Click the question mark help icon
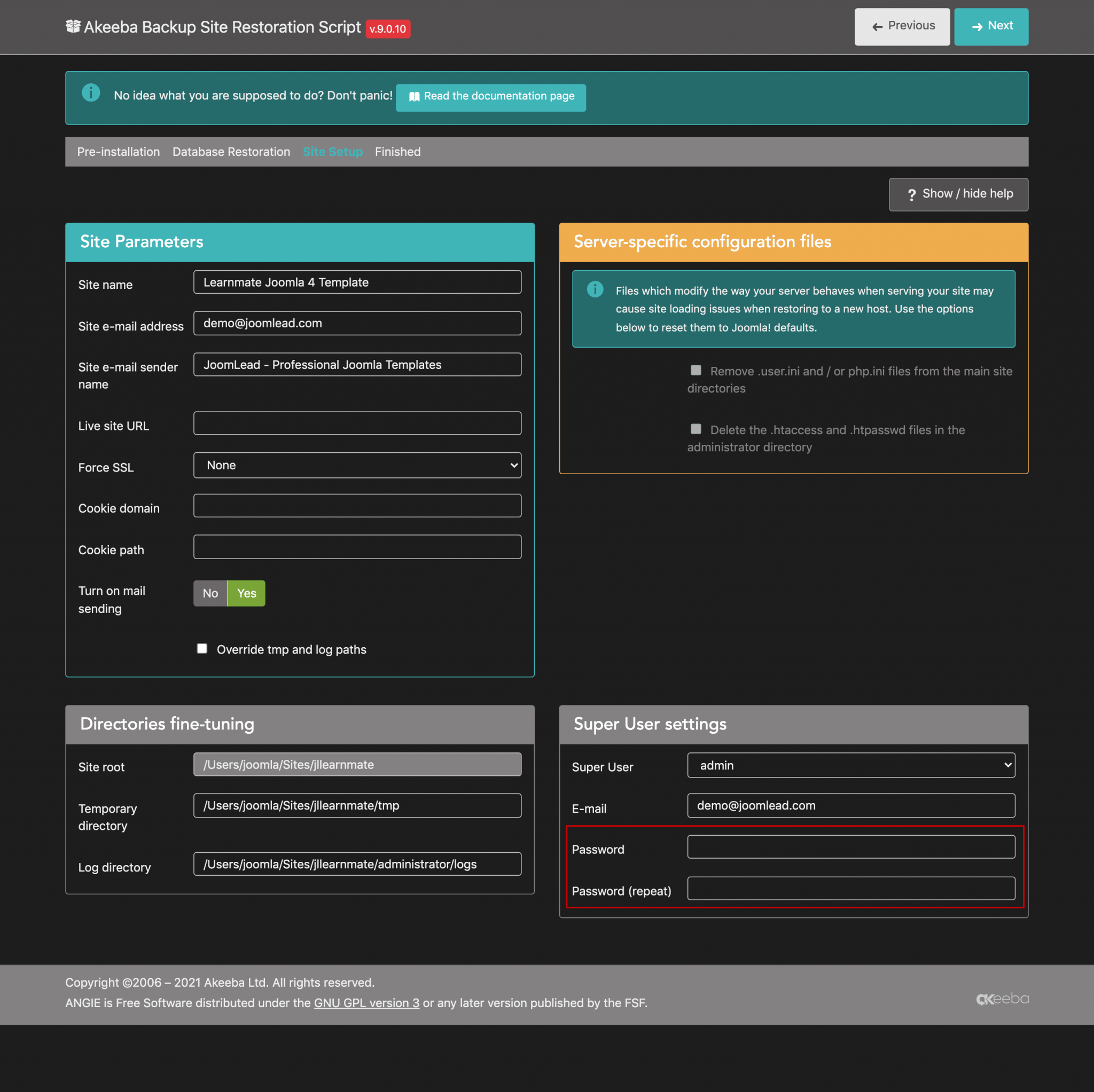The image size is (1094, 1092). pos(911,195)
